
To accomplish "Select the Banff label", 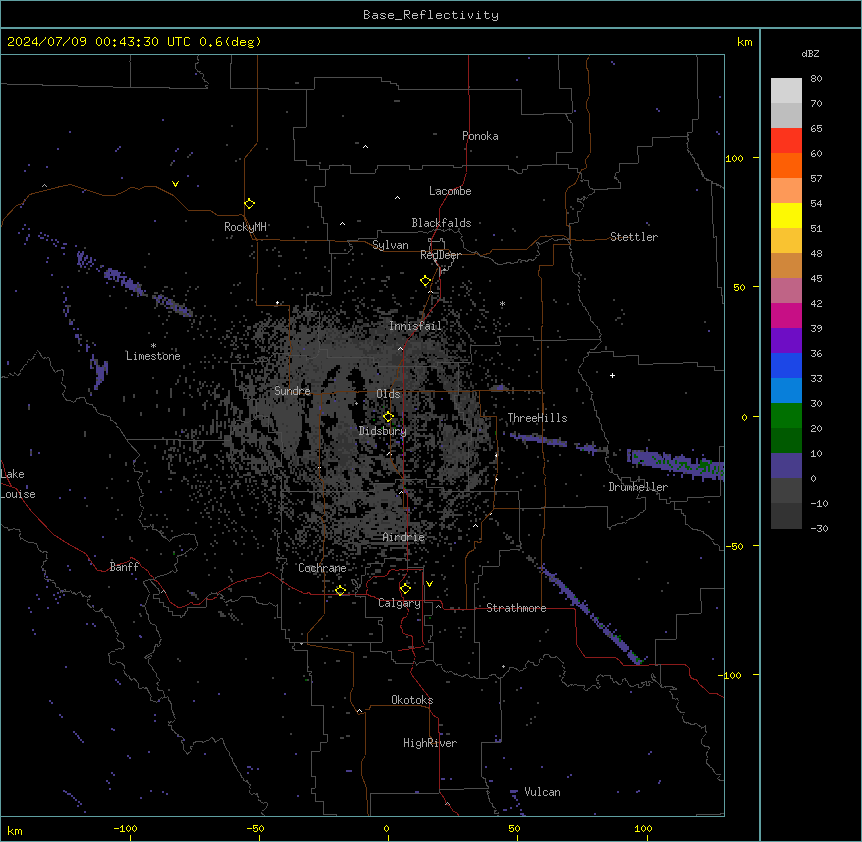I will point(124,567).
